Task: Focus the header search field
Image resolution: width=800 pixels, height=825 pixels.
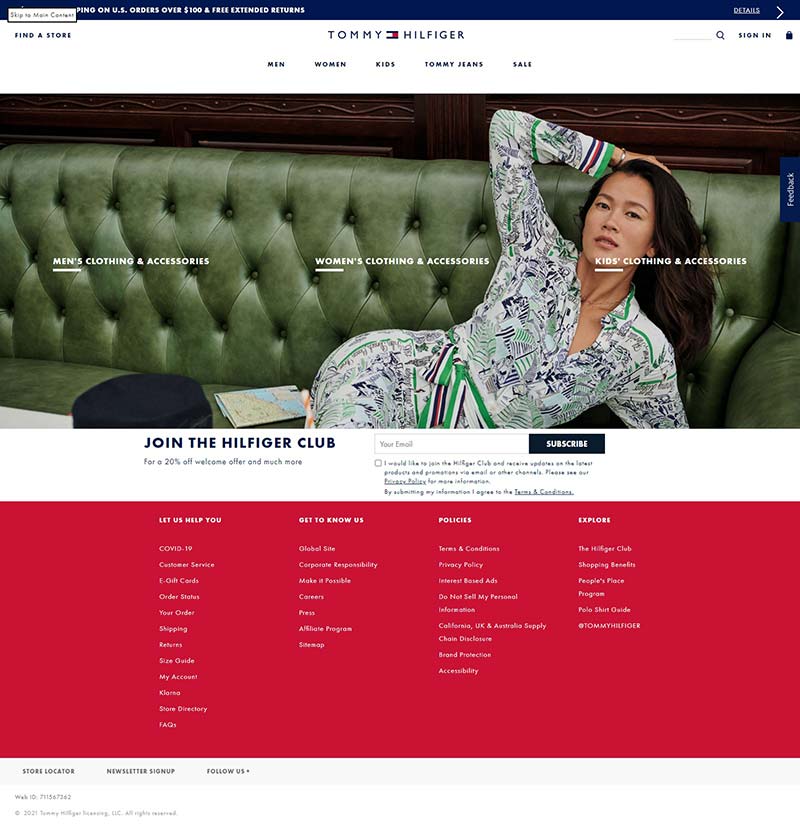Action: [x=693, y=35]
